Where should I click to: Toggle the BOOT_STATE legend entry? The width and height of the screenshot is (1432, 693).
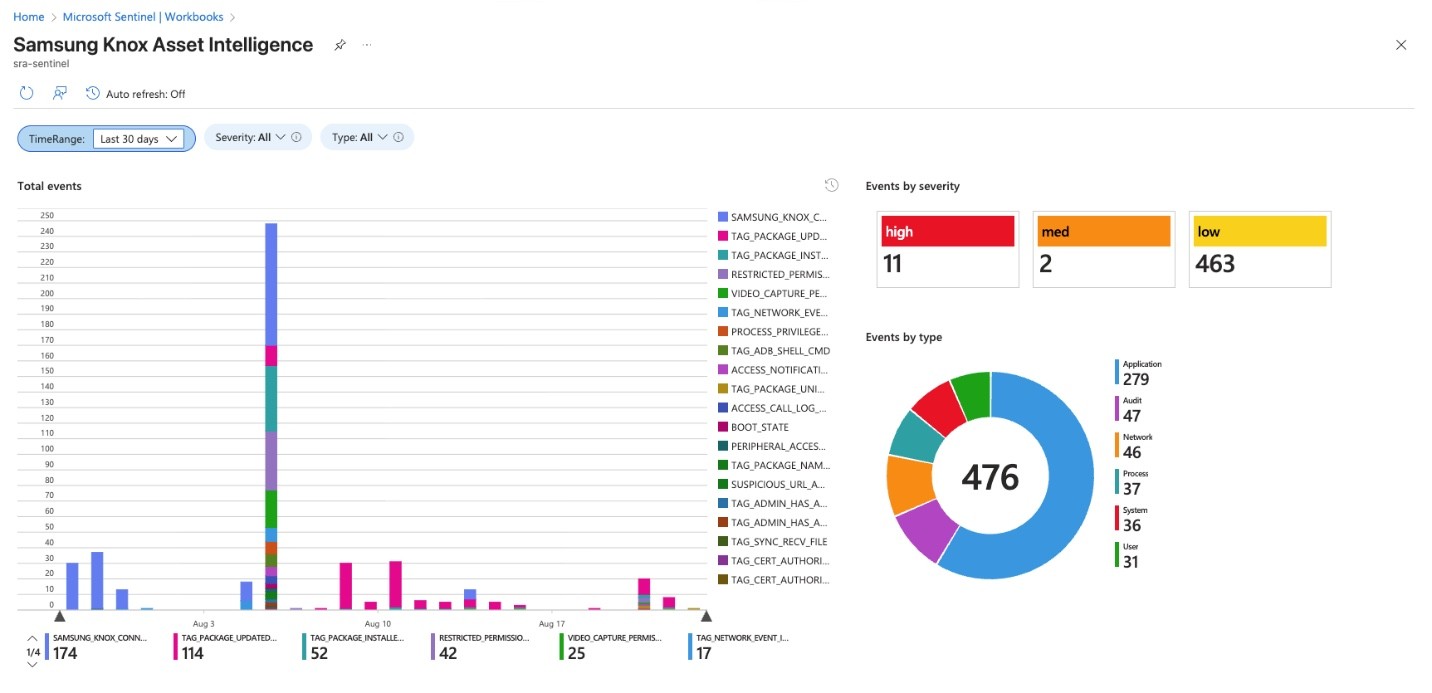763,427
